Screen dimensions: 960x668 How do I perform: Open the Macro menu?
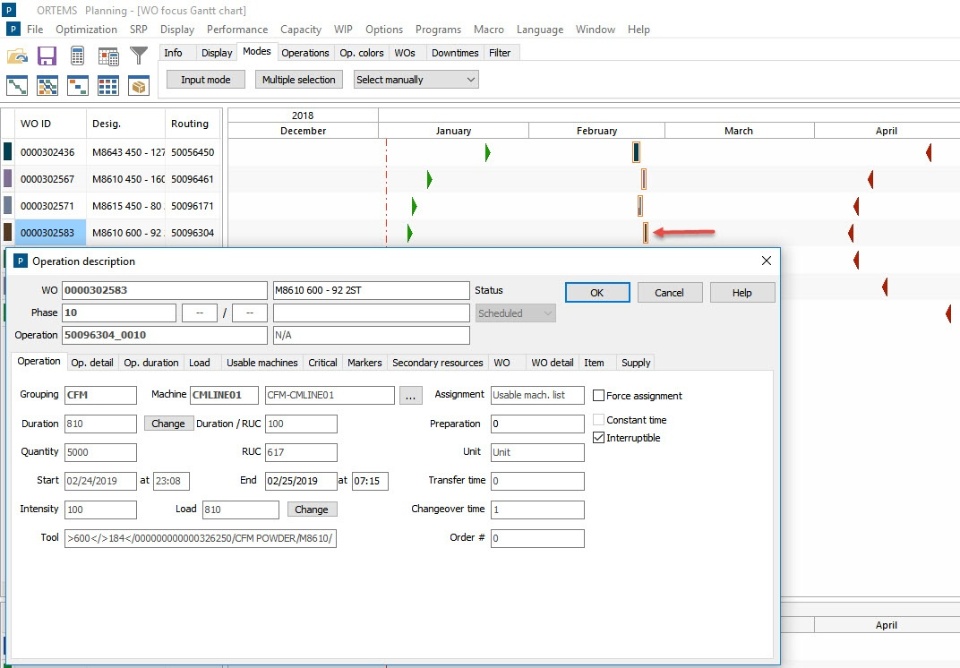tap(489, 29)
